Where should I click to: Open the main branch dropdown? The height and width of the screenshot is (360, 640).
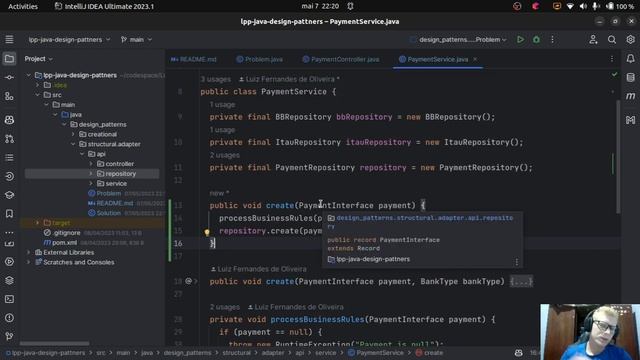[x=136, y=40]
